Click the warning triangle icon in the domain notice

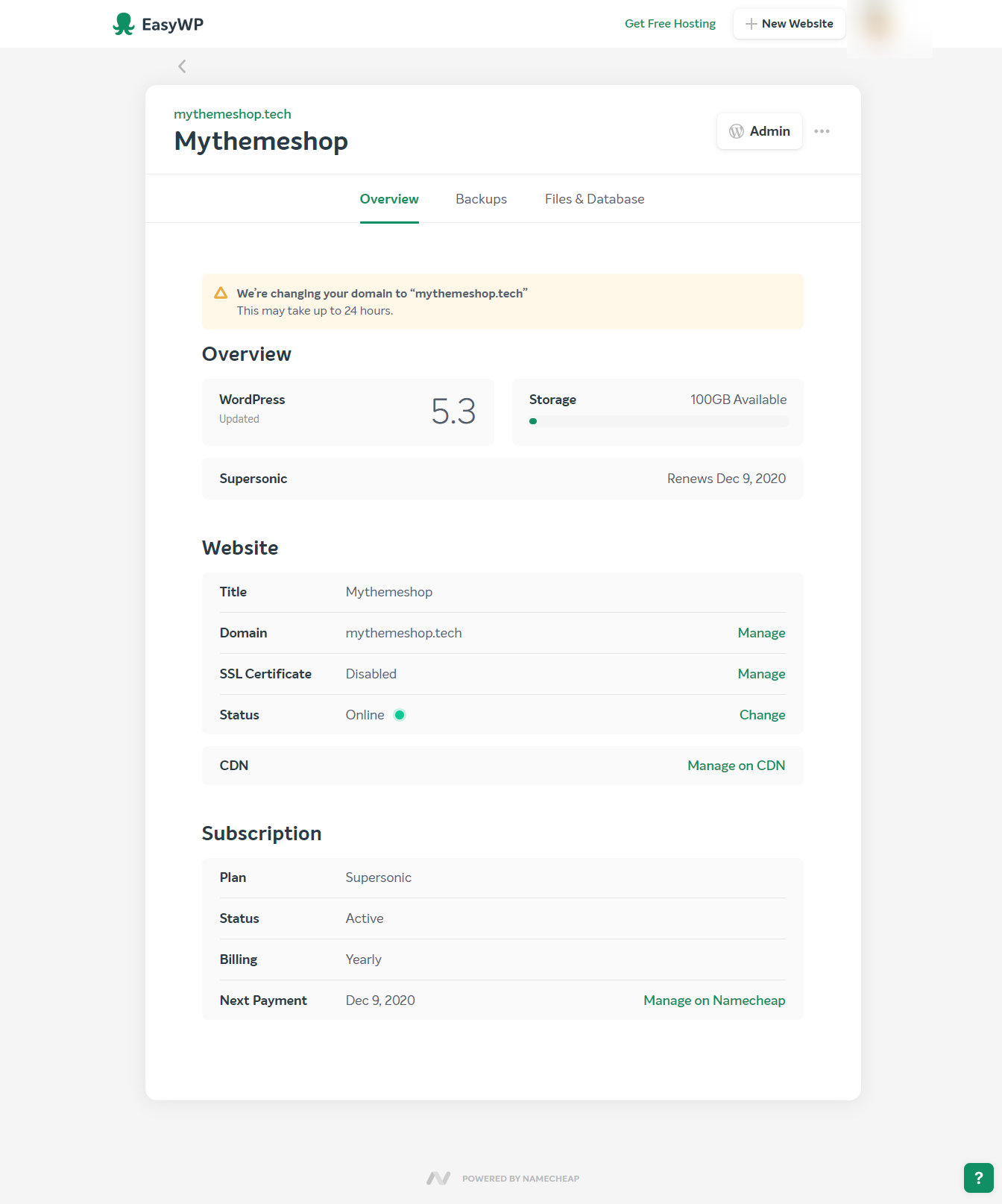pyautogui.click(x=221, y=293)
